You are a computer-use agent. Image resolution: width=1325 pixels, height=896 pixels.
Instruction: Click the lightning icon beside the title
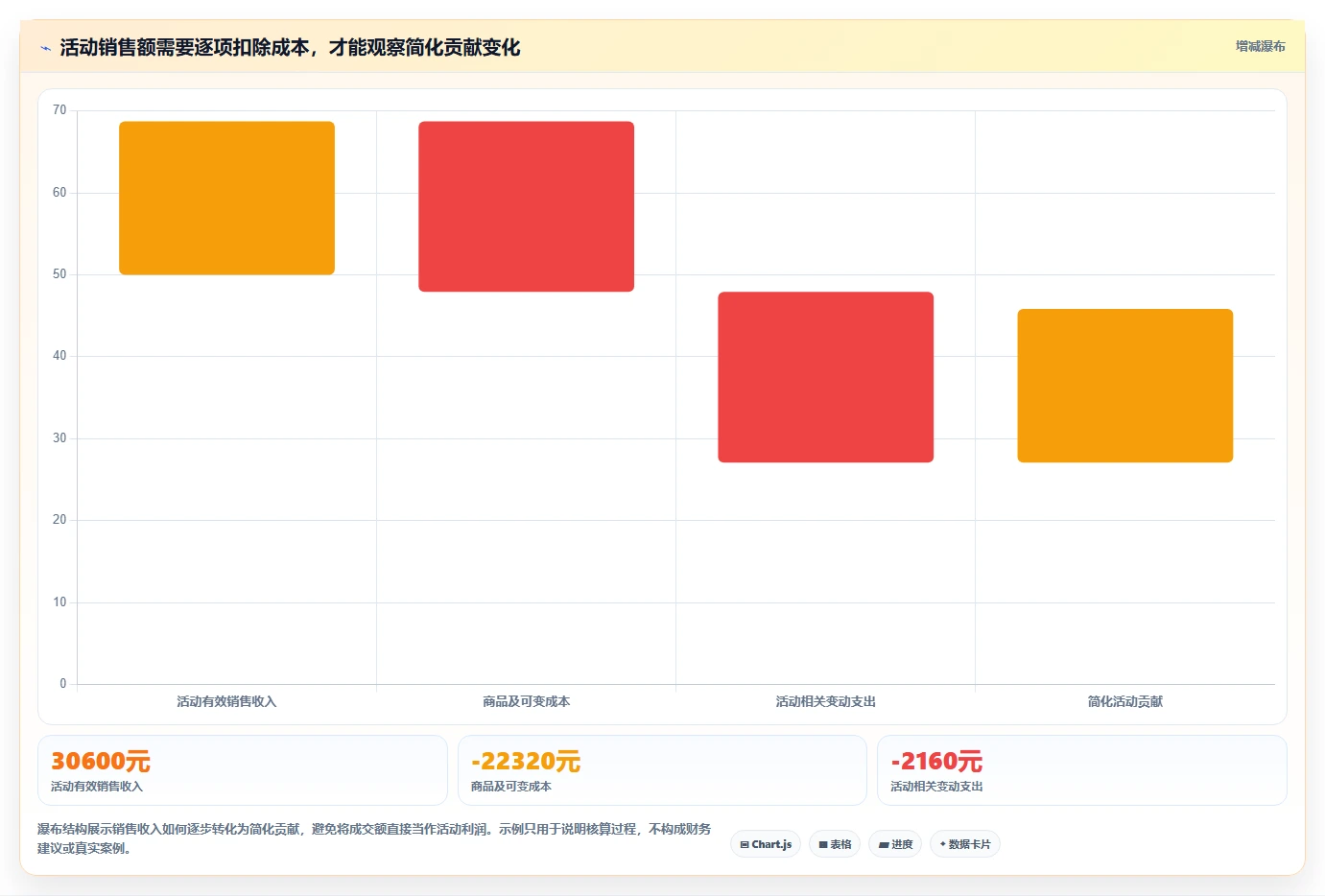pos(45,48)
